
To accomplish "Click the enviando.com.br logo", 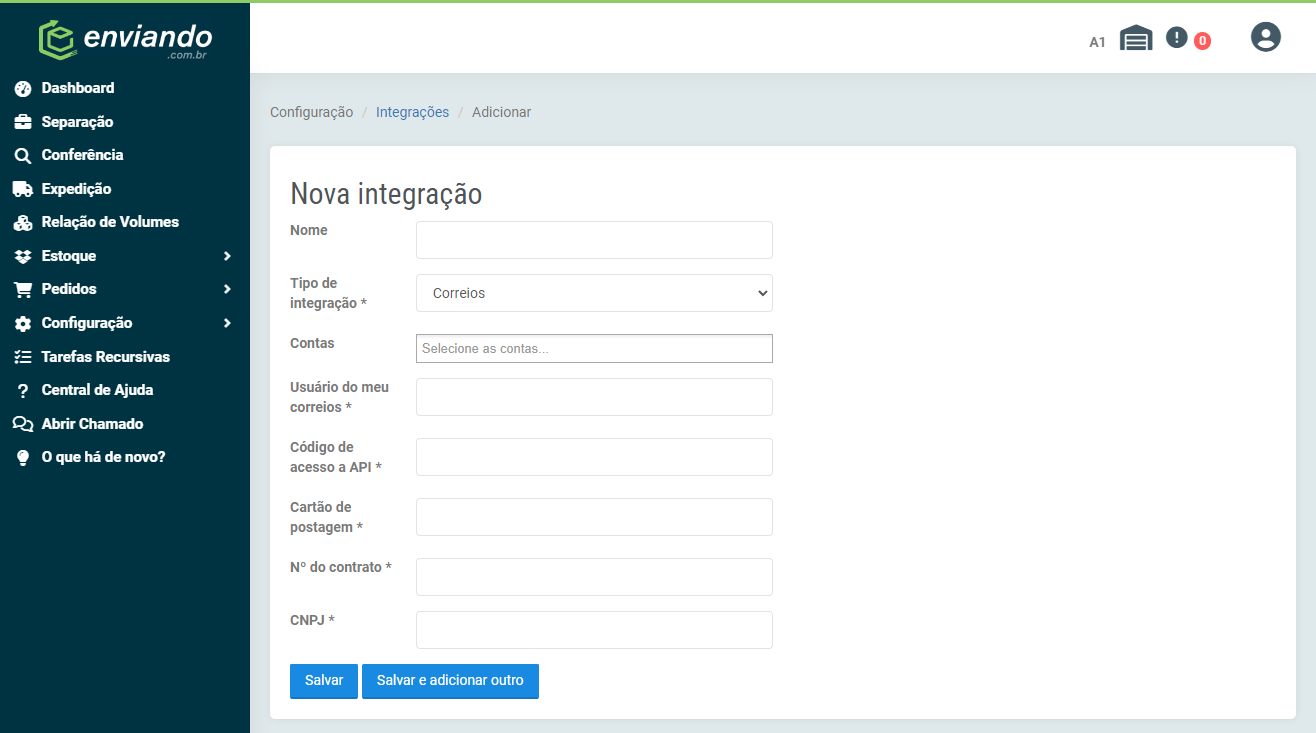I will [x=125, y=39].
